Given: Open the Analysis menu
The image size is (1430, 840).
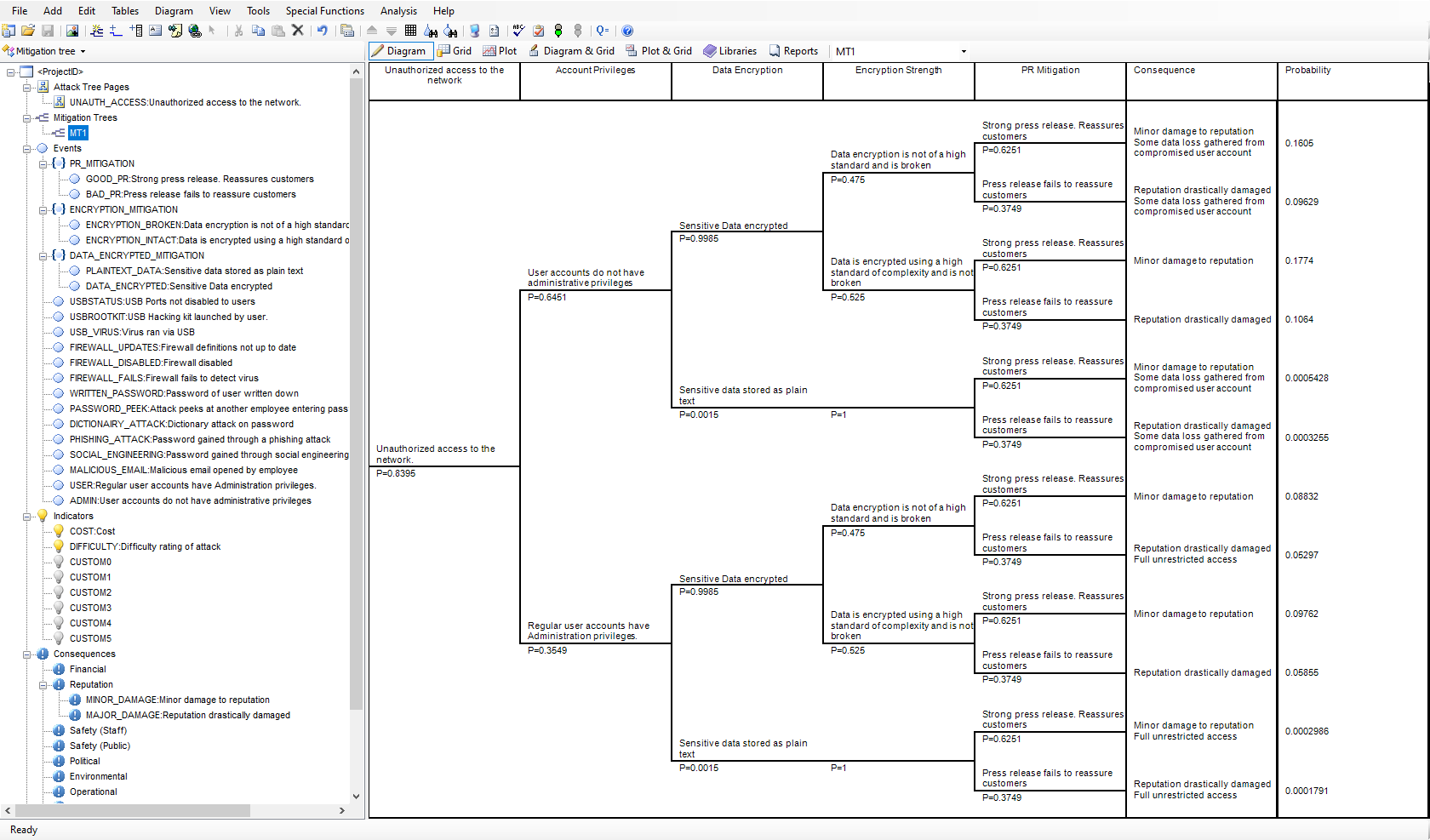Looking at the screenshot, I should 398,11.
